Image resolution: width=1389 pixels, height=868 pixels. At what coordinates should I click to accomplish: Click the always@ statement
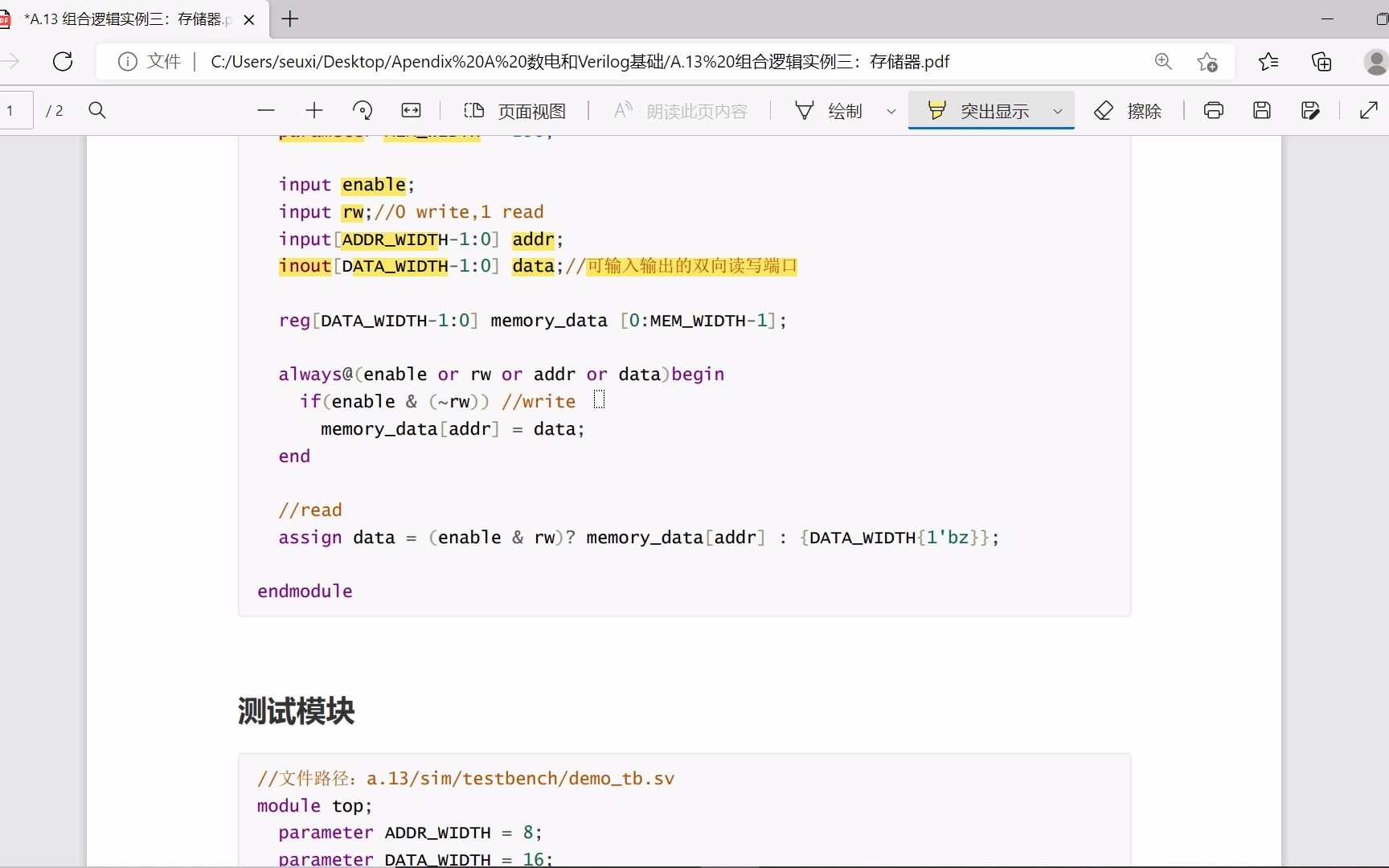[x=502, y=375]
